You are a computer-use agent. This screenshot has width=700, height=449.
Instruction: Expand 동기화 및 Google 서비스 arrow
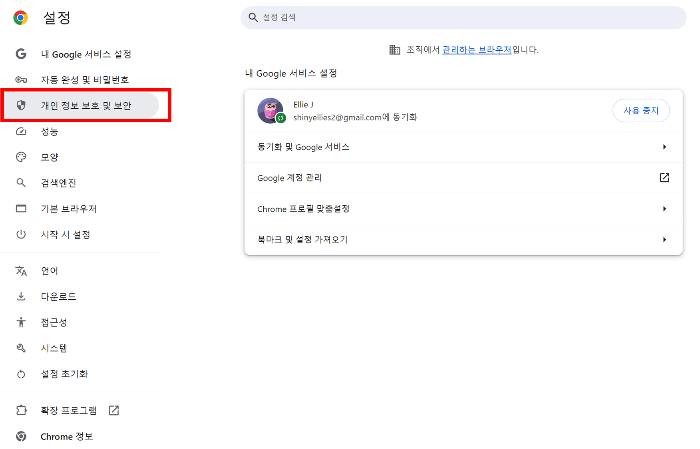pyautogui.click(x=664, y=147)
